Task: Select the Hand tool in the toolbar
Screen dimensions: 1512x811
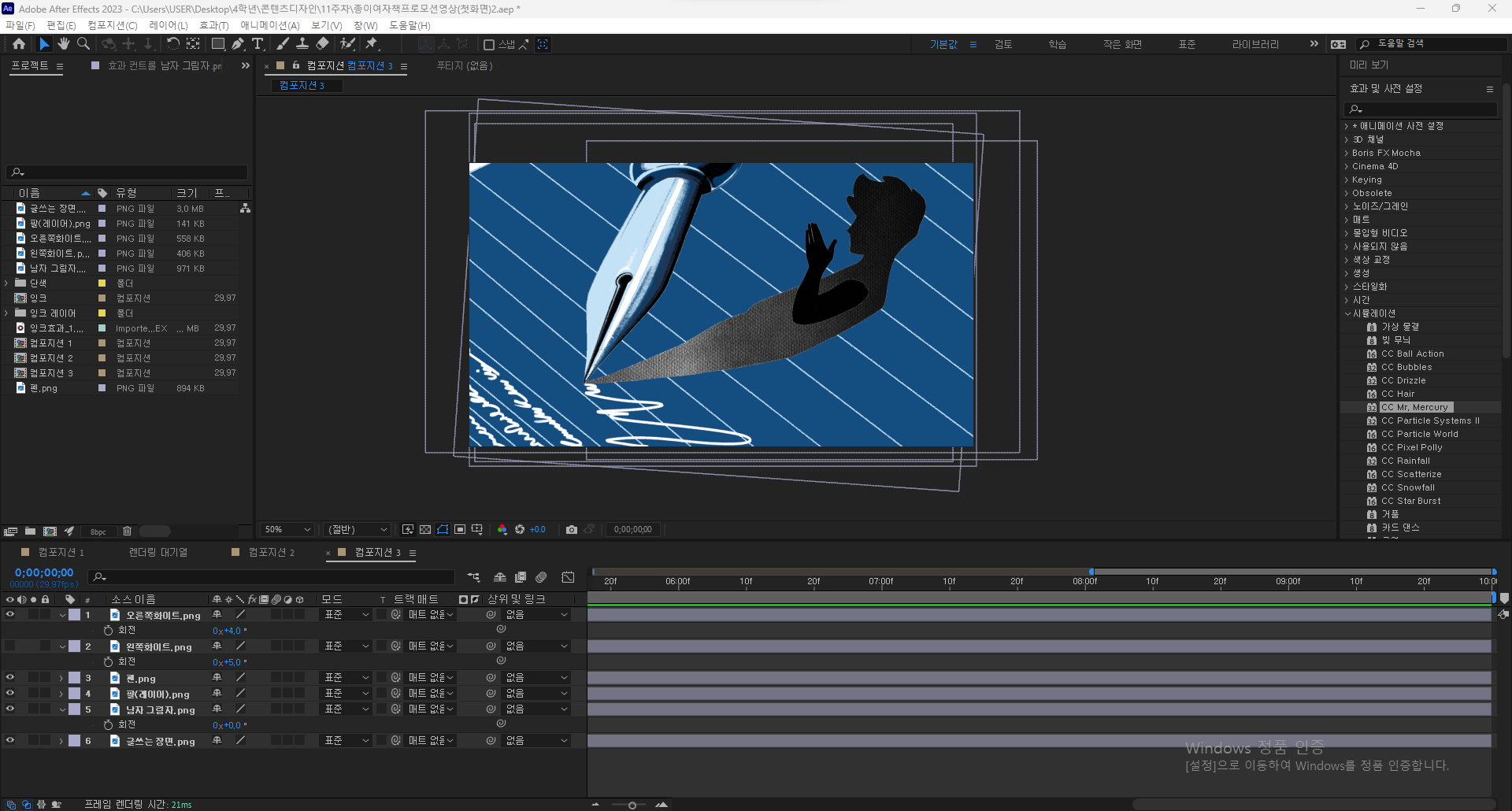Action: 64,44
